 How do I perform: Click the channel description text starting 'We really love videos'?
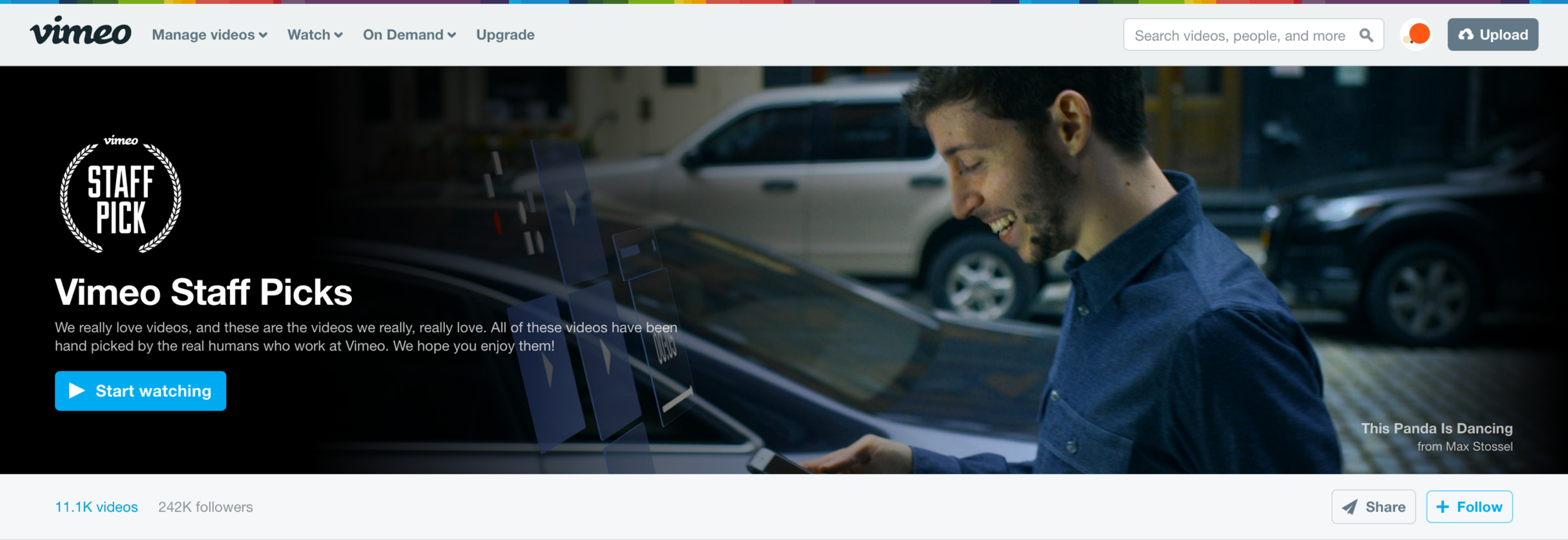pyautogui.click(x=366, y=337)
